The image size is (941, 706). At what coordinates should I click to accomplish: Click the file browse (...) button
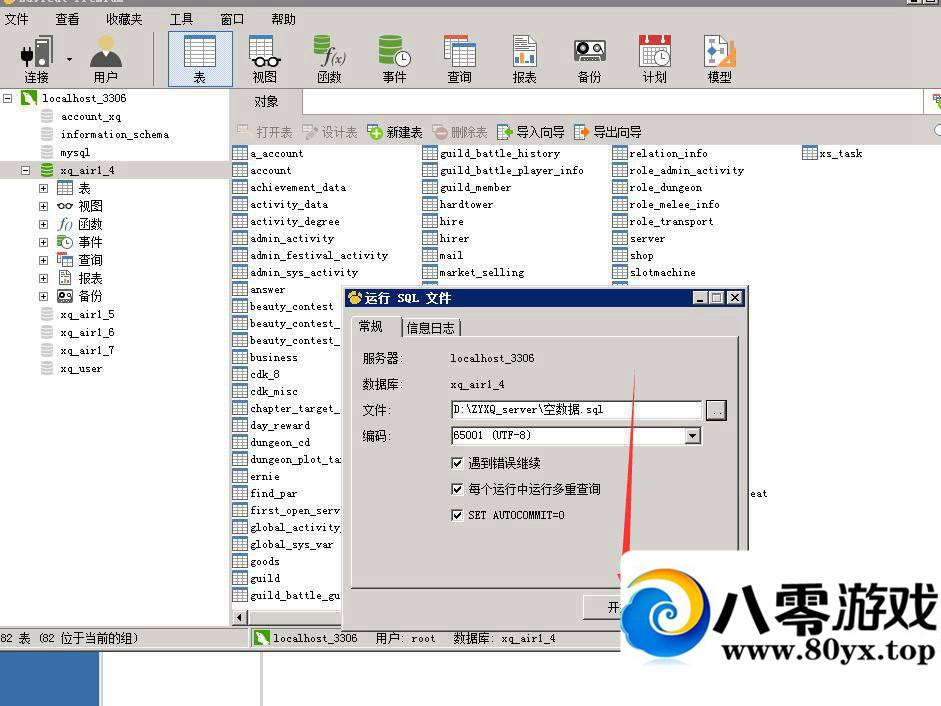716,410
